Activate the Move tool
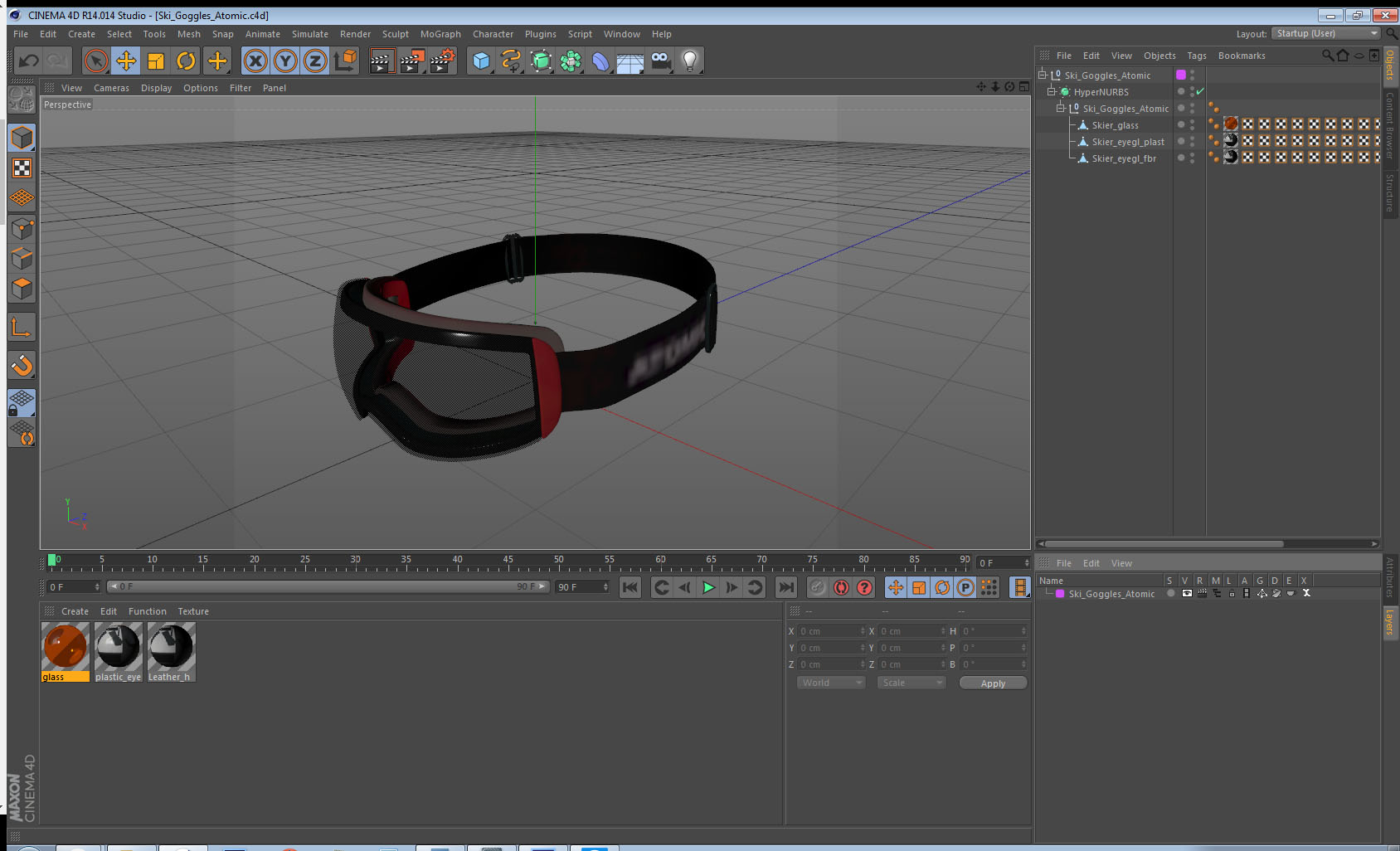 pyautogui.click(x=126, y=61)
